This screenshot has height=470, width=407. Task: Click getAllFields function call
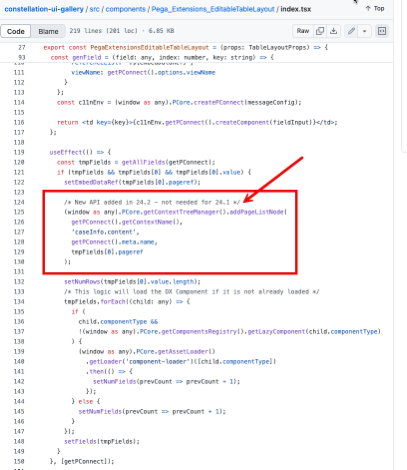point(143,162)
